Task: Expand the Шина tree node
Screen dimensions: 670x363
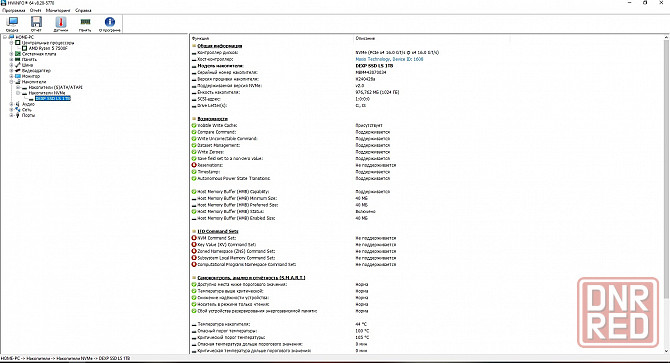Action: click(x=12, y=65)
